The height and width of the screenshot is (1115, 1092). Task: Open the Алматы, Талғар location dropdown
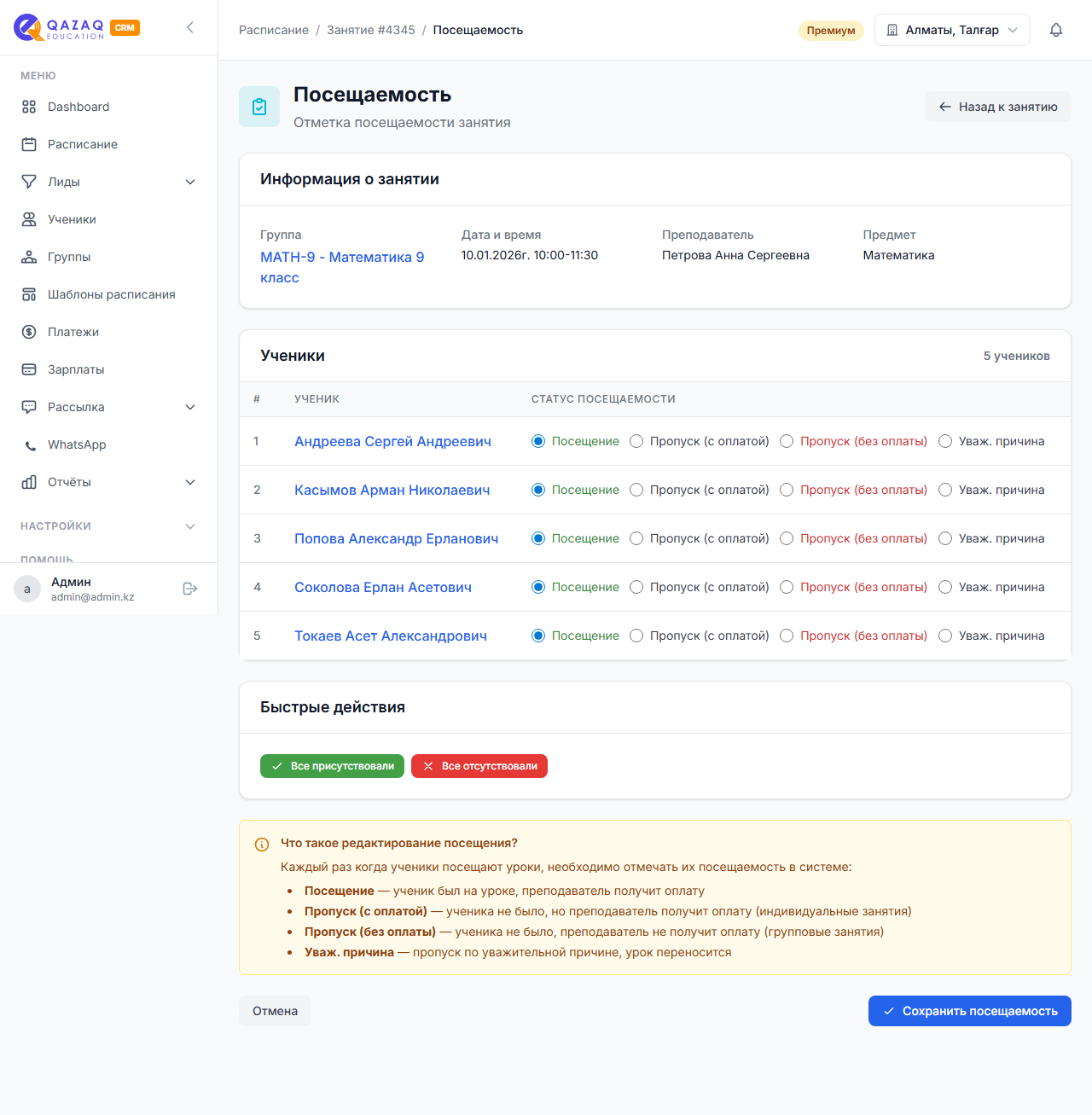point(952,30)
